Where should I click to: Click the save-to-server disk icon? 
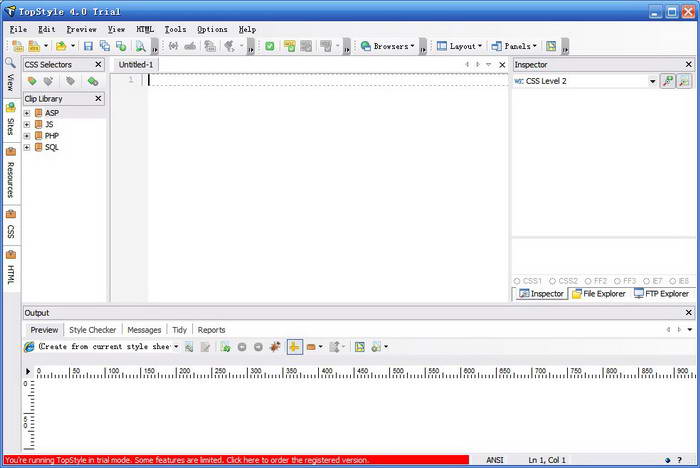point(121,46)
